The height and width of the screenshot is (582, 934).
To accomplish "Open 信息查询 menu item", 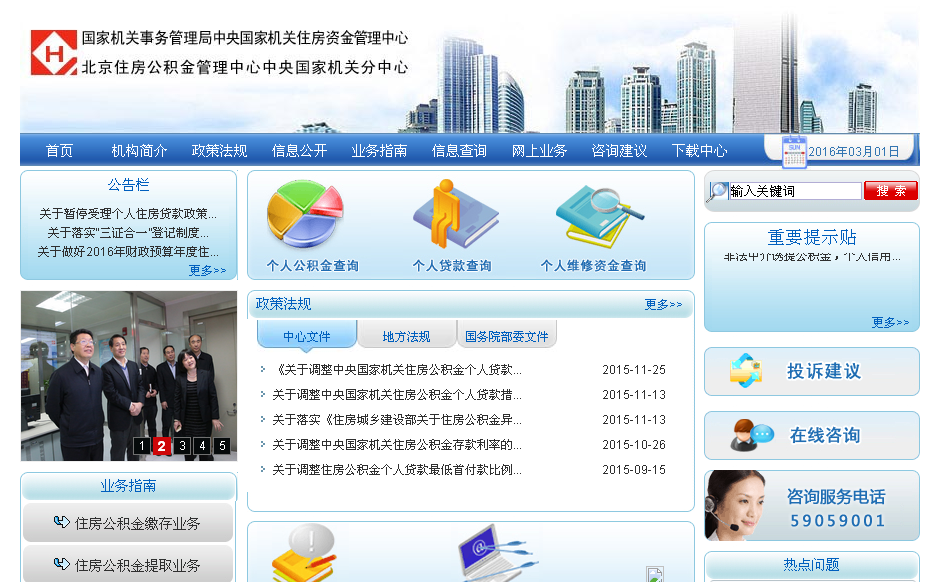I will tap(459, 151).
